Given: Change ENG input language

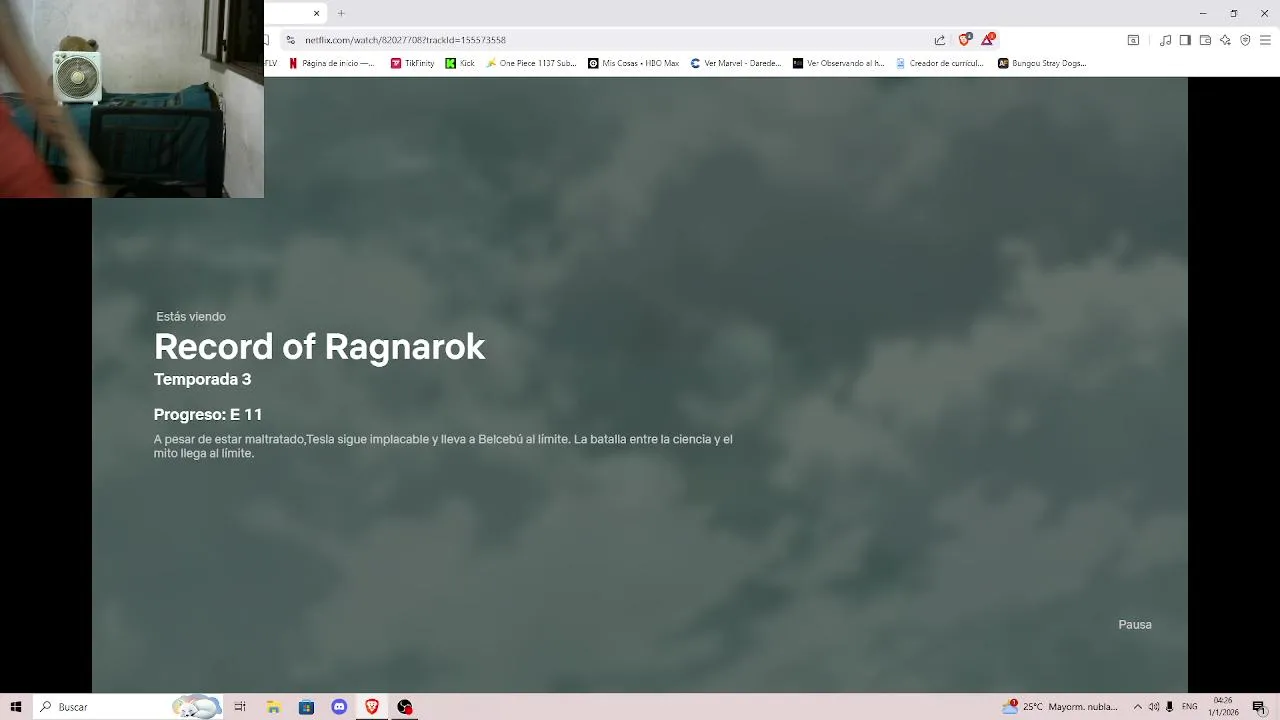Looking at the screenshot, I should tap(1190, 707).
